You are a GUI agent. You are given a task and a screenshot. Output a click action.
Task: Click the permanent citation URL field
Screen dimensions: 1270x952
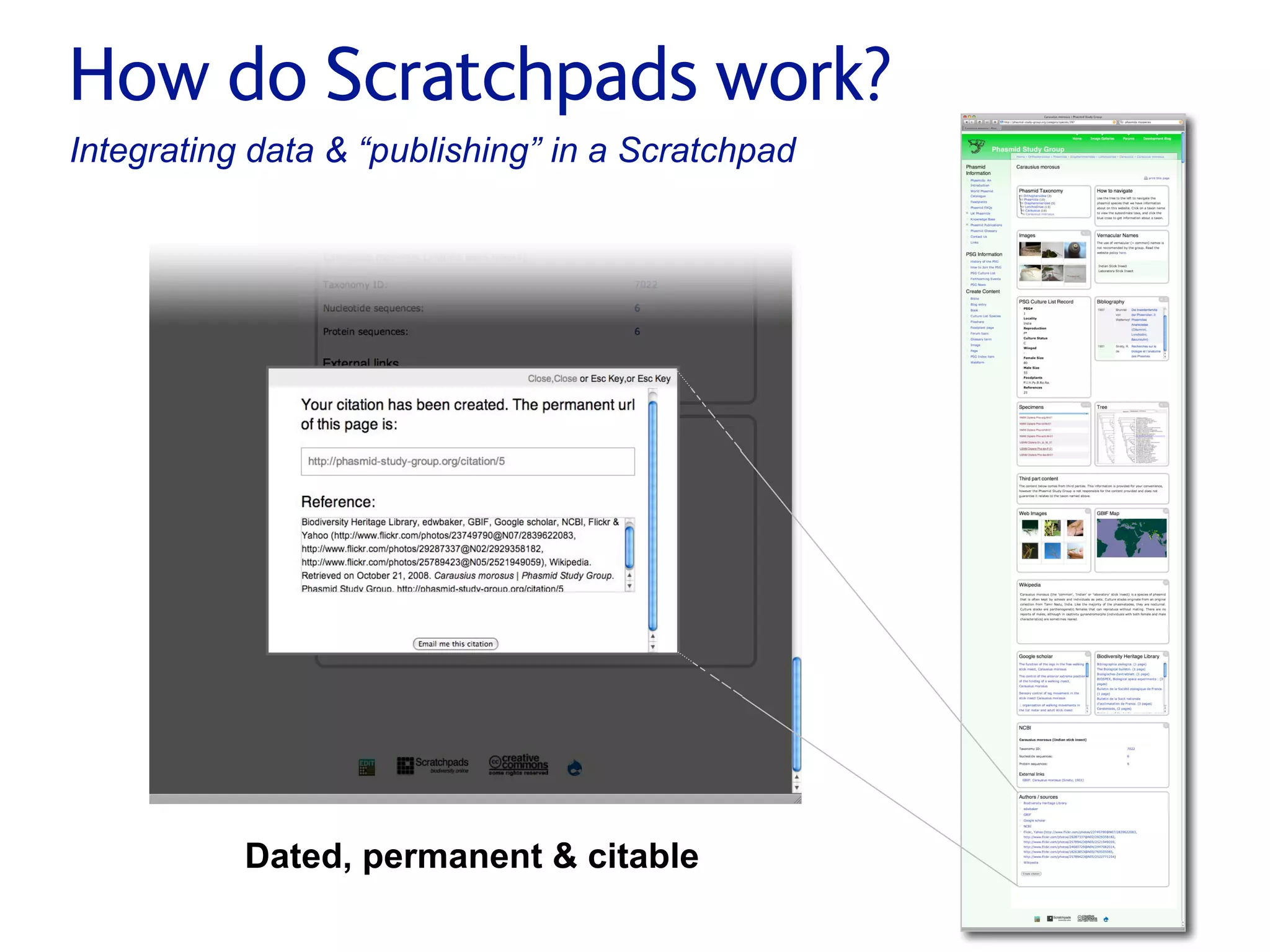(x=468, y=462)
